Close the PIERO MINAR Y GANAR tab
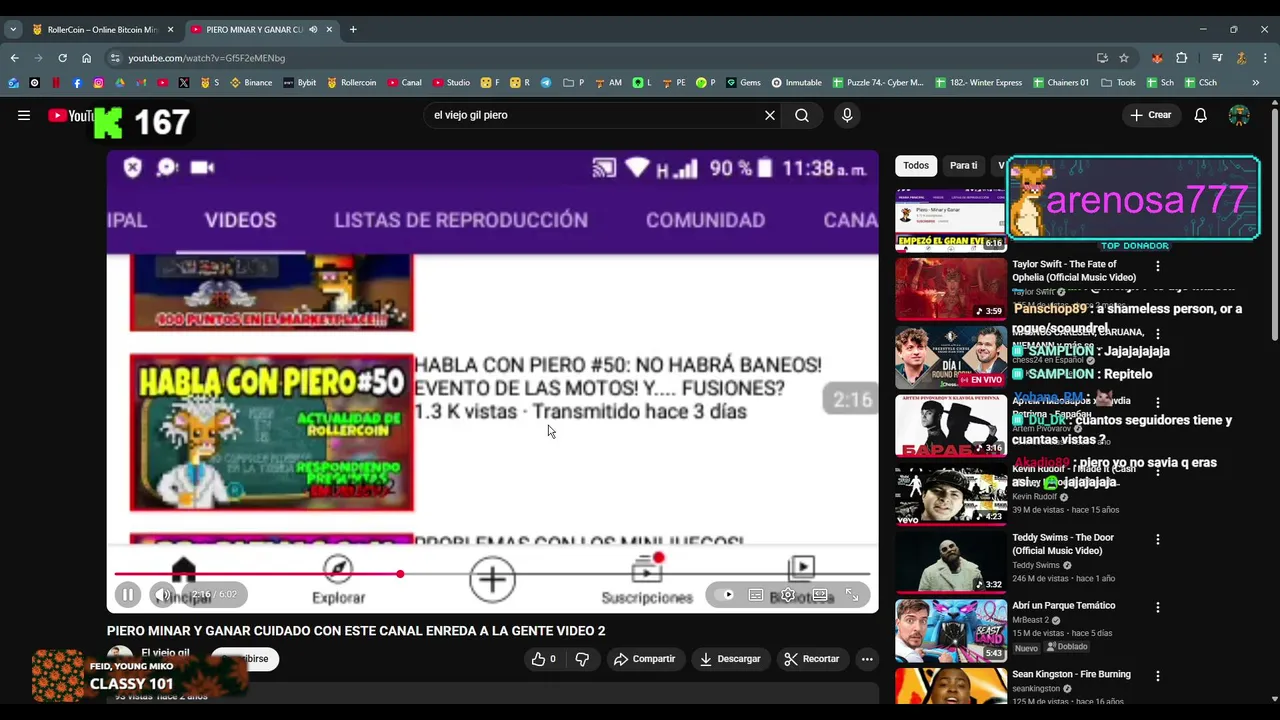 coord(329,30)
